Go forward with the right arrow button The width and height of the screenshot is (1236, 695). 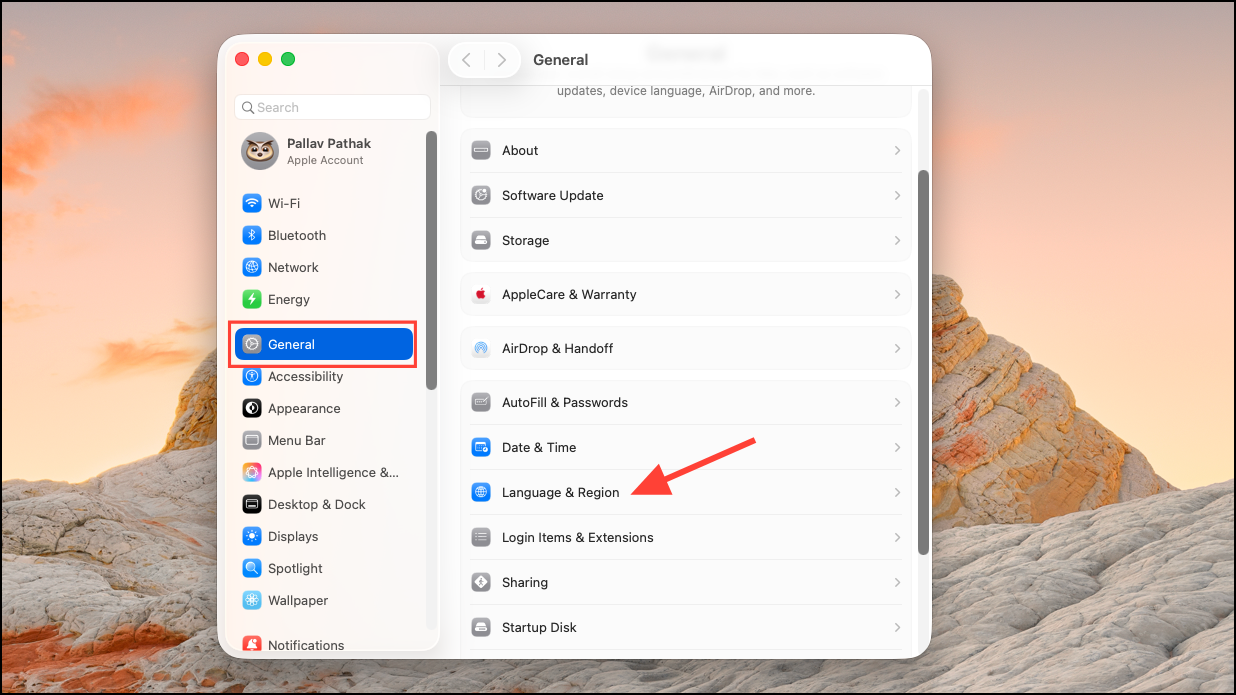(x=502, y=60)
